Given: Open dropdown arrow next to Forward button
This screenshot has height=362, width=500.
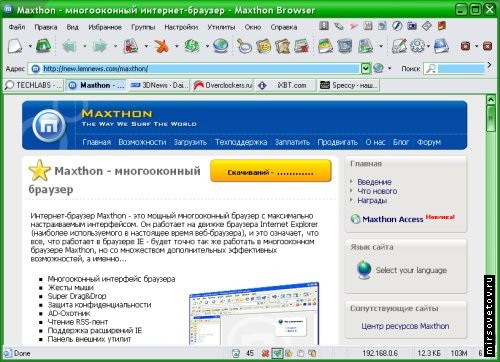Looking at the screenshot, I should pyautogui.click(x=115, y=46).
